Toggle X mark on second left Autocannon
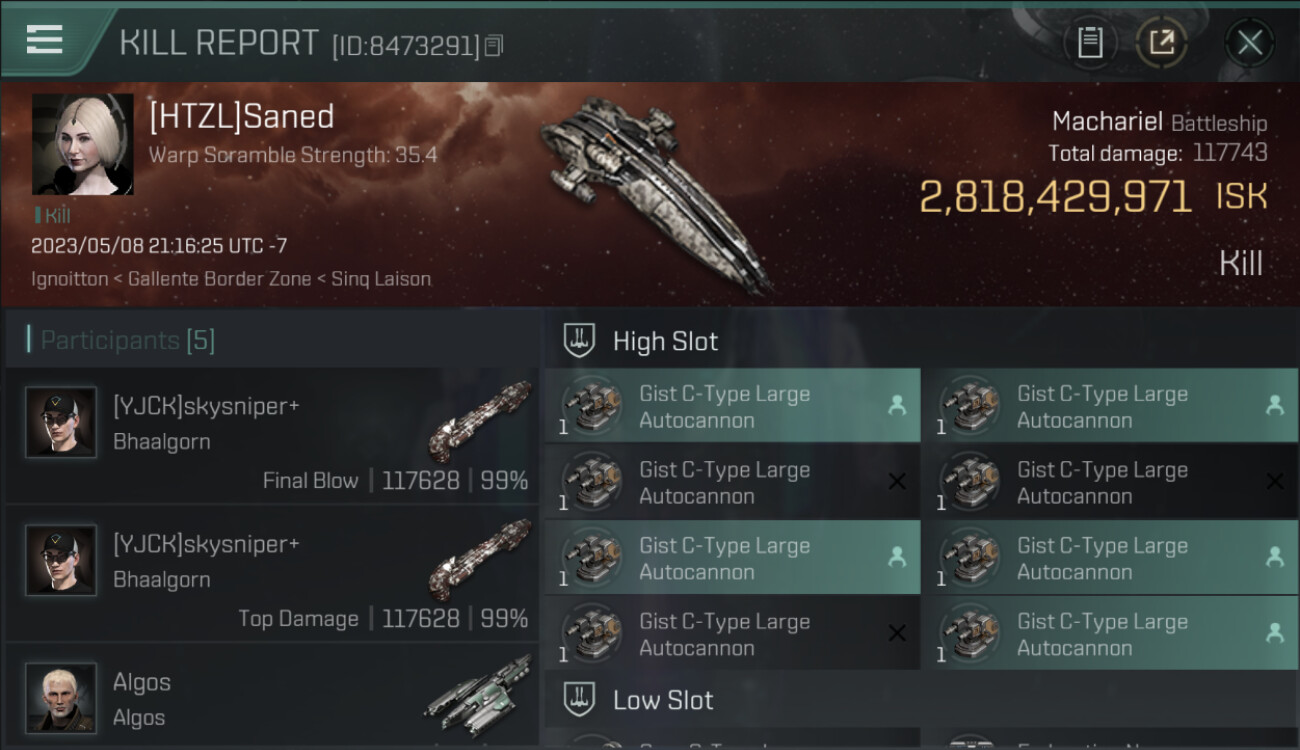 [x=897, y=482]
